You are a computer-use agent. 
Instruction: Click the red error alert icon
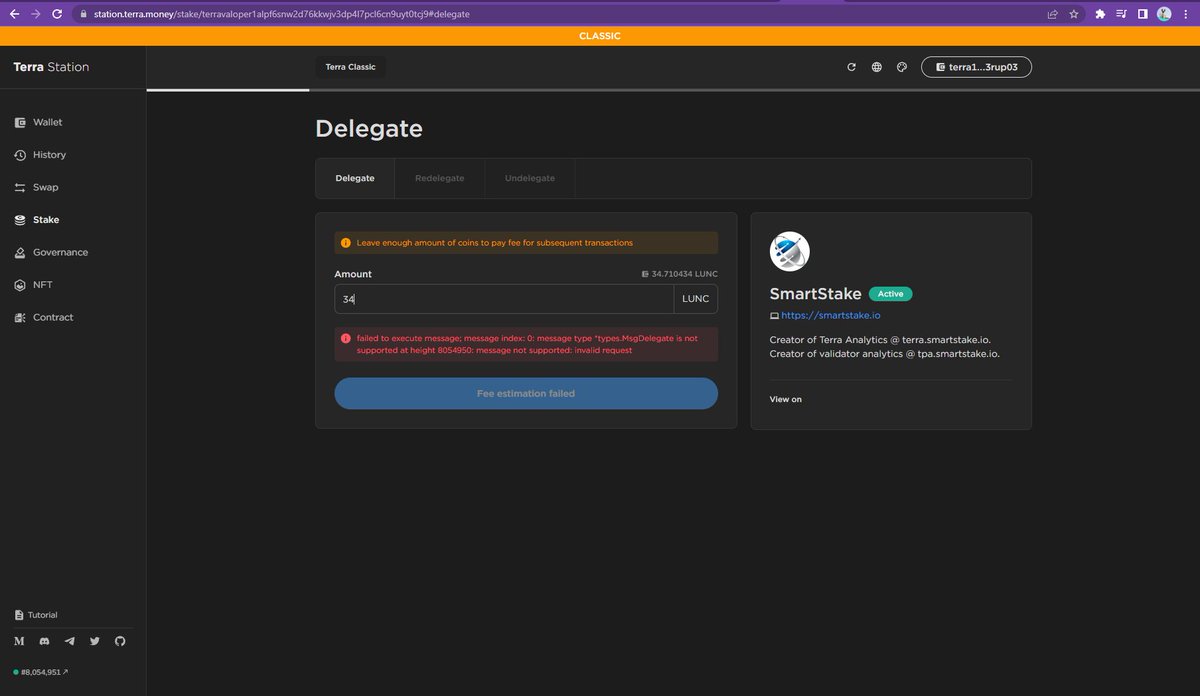pos(346,338)
